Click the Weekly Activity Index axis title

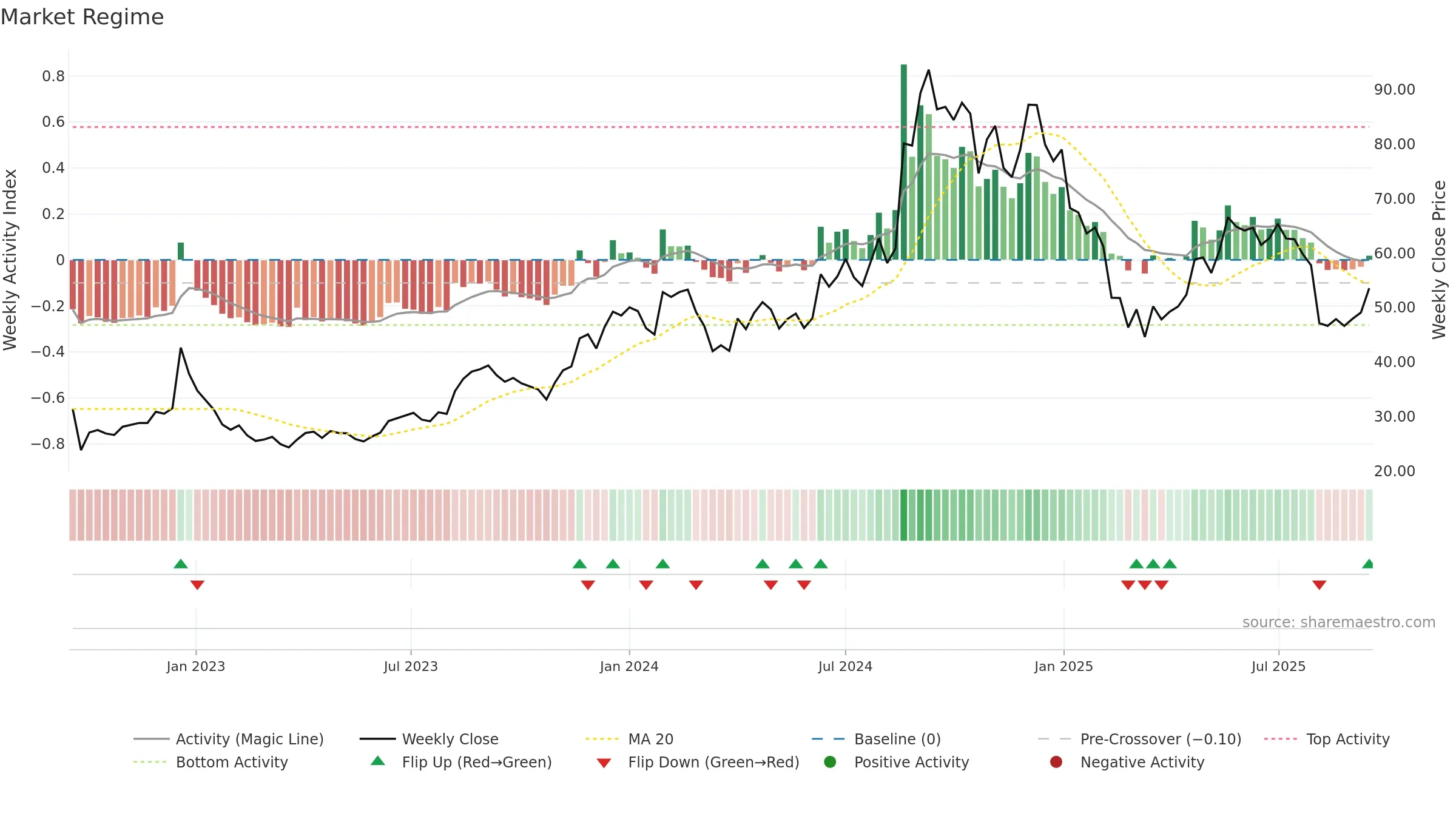coord(10,260)
